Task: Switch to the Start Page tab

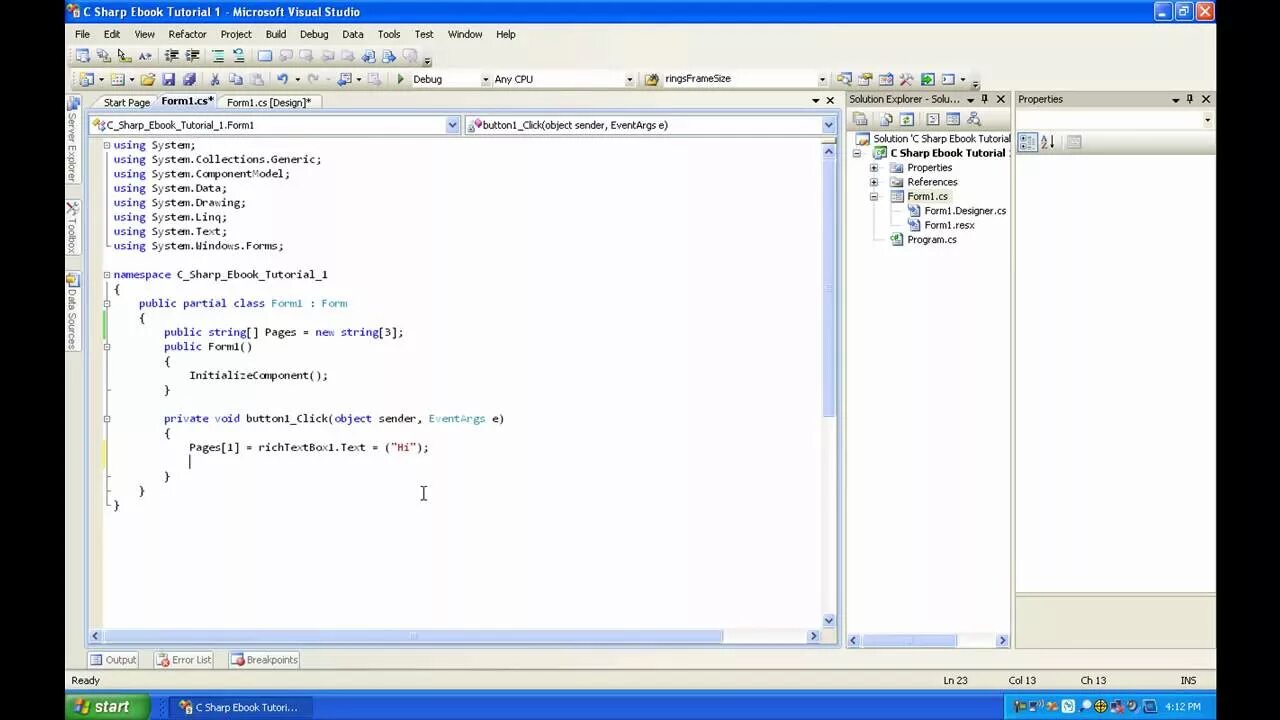Action: (x=127, y=102)
